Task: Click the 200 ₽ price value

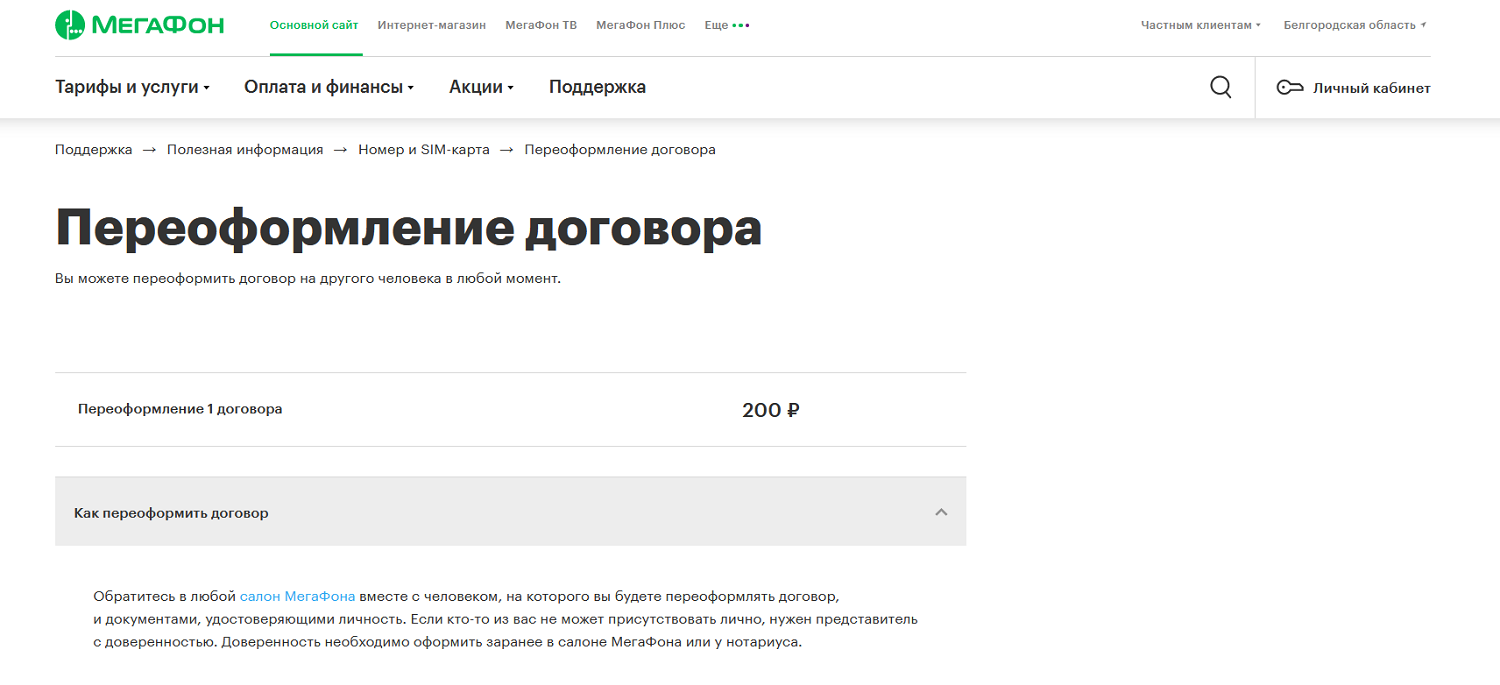Action: pyautogui.click(x=771, y=410)
